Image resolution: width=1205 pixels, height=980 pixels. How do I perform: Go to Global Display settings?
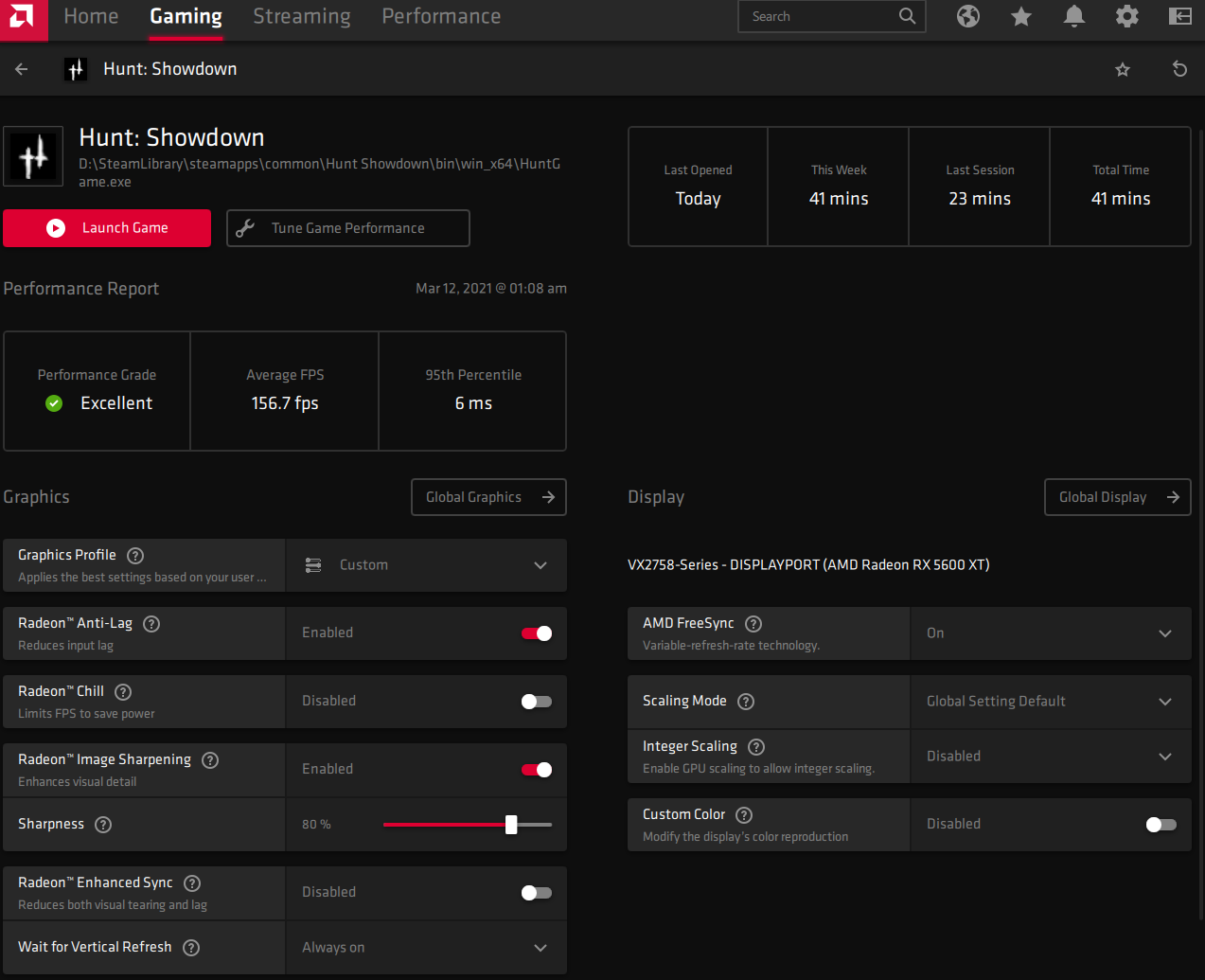point(1118,497)
